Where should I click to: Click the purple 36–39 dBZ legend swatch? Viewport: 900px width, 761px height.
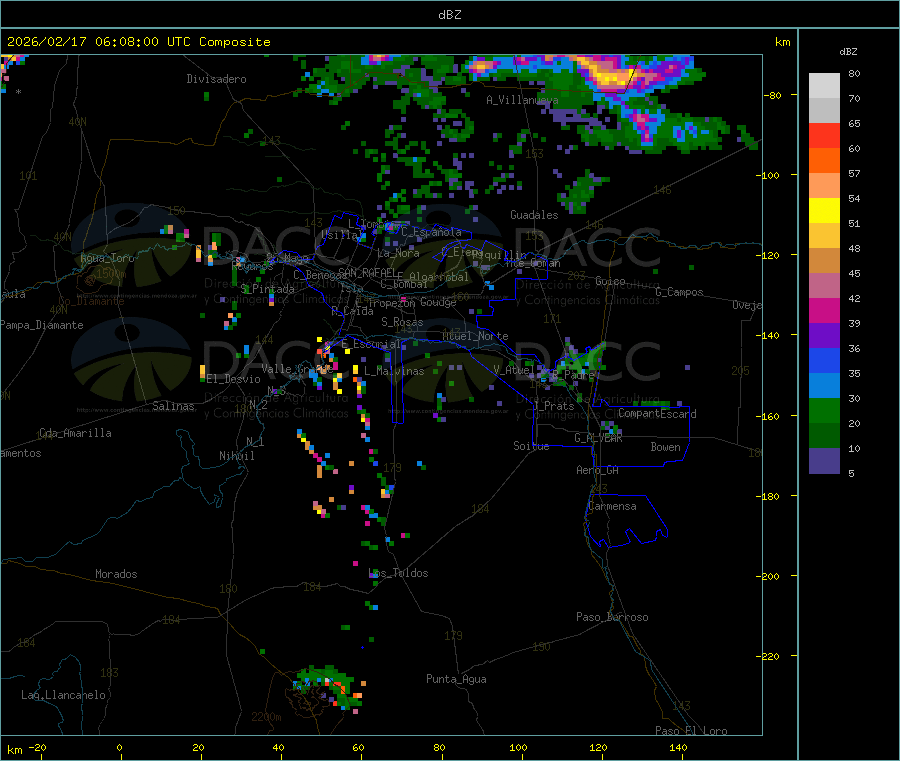(824, 336)
